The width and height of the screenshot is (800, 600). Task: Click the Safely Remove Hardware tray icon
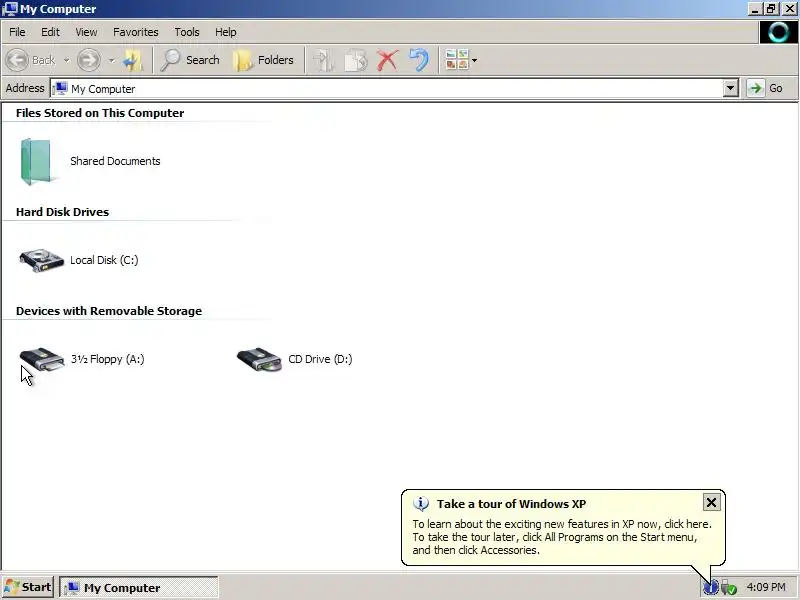click(729, 588)
